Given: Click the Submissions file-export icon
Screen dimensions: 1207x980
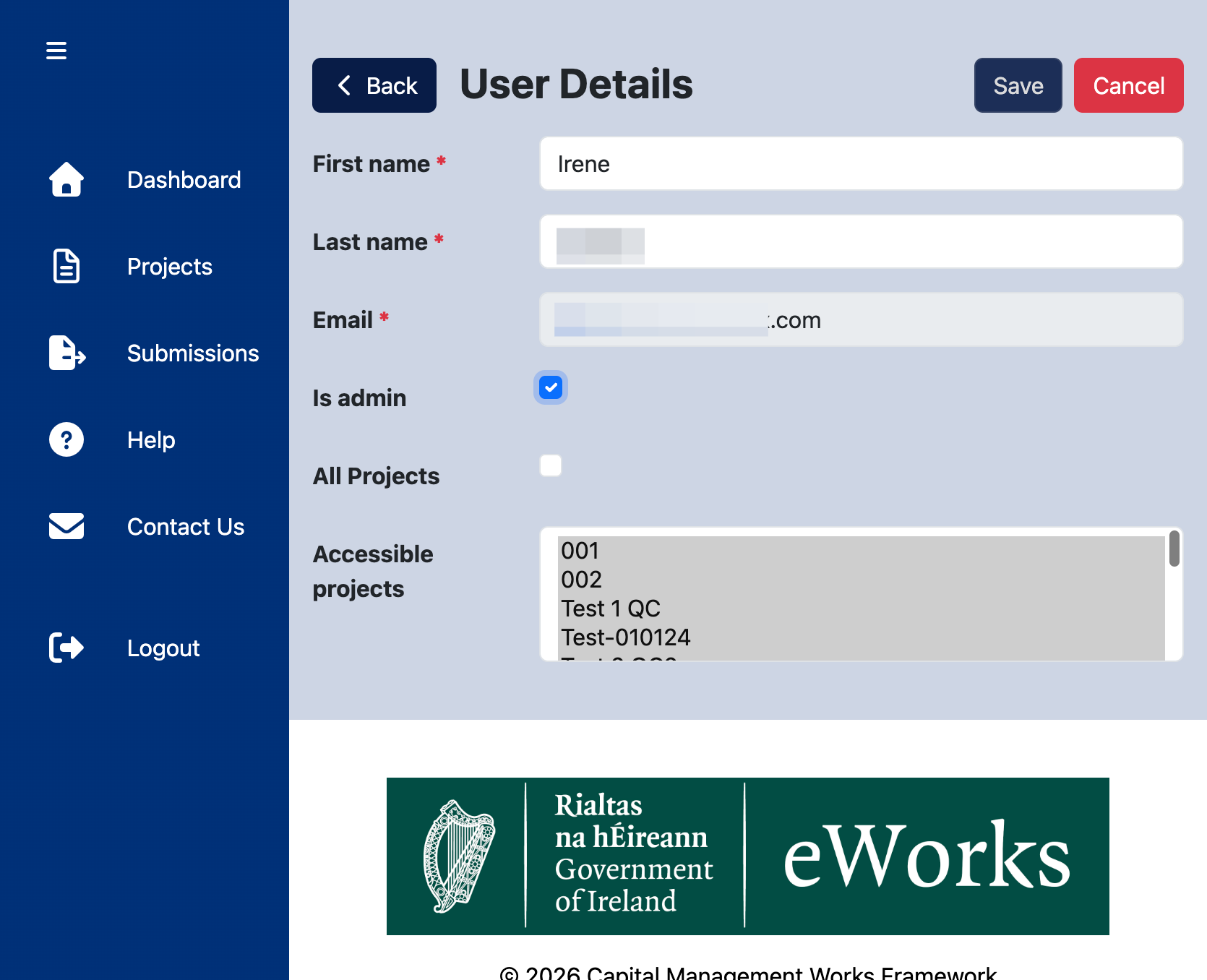Looking at the screenshot, I should click(x=67, y=353).
